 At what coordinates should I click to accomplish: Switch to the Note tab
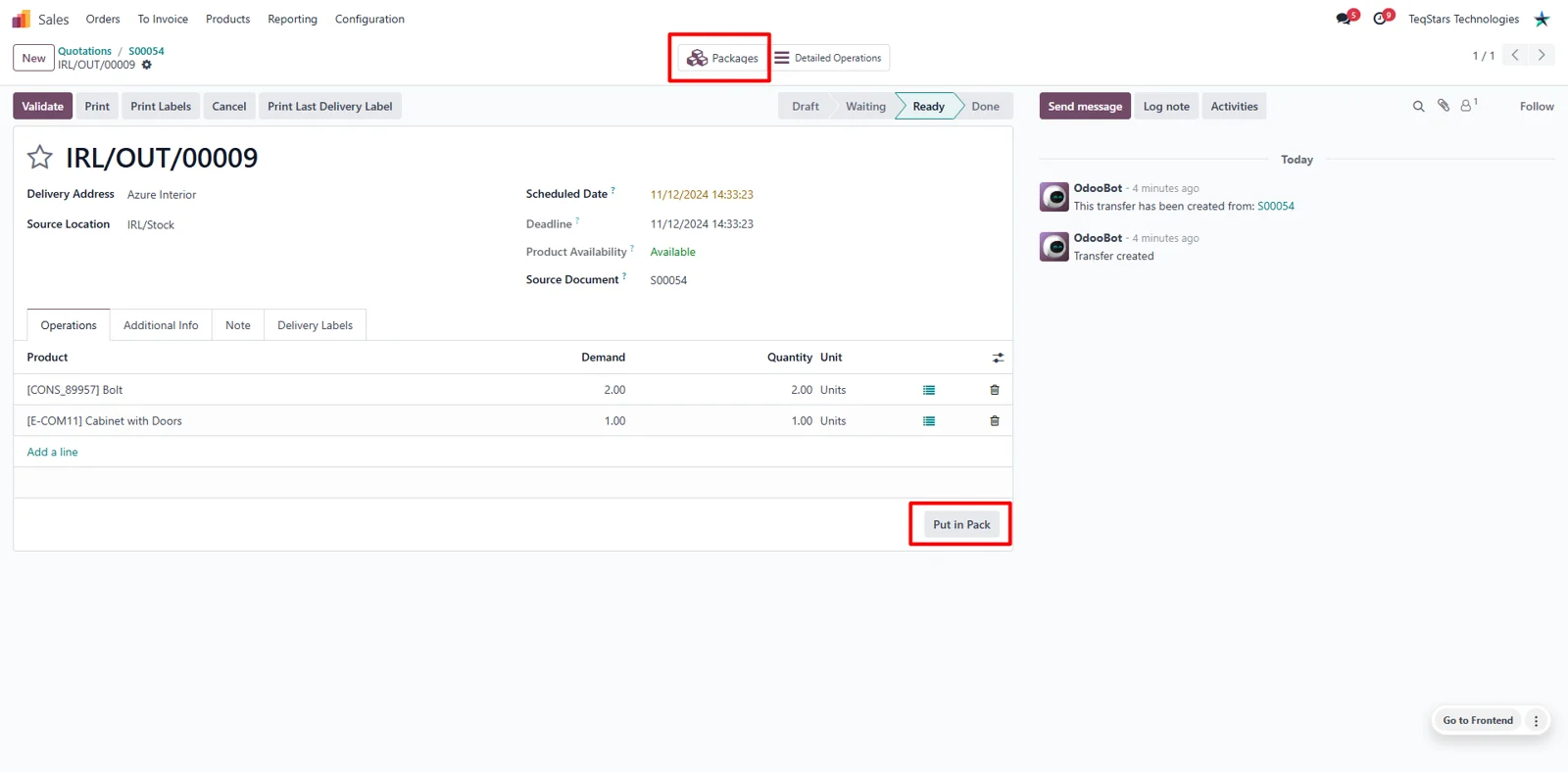tap(238, 325)
